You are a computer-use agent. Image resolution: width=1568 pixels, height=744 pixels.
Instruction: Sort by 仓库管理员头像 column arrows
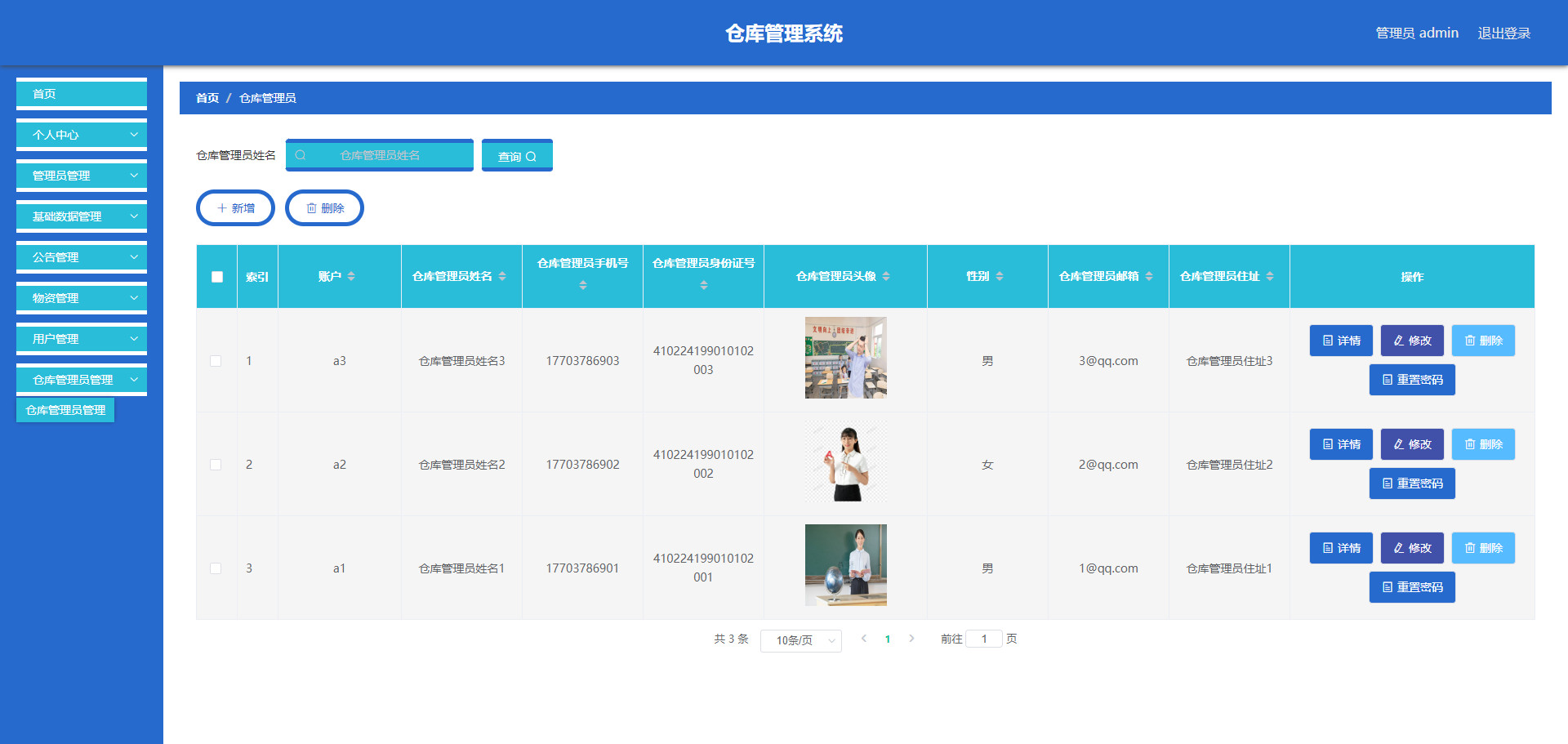coord(886,276)
